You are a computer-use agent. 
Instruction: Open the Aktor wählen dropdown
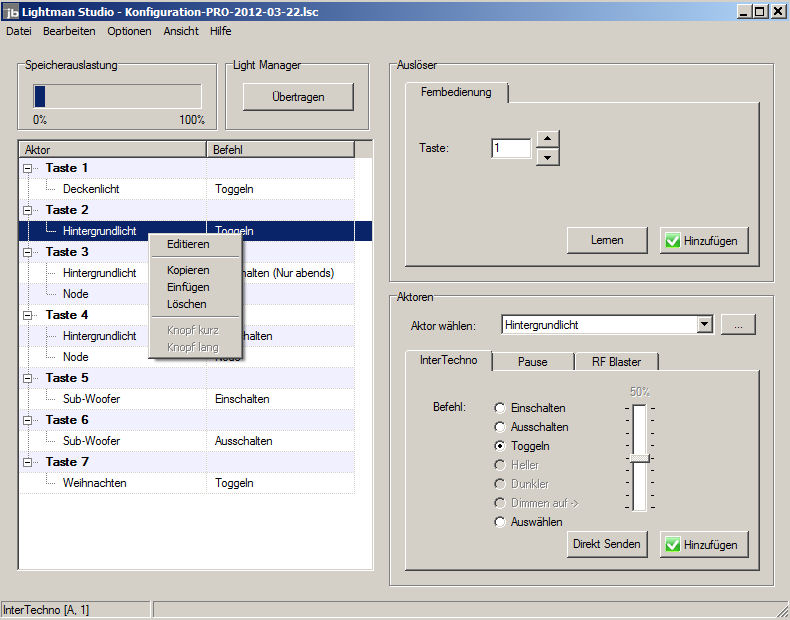point(704,325)
